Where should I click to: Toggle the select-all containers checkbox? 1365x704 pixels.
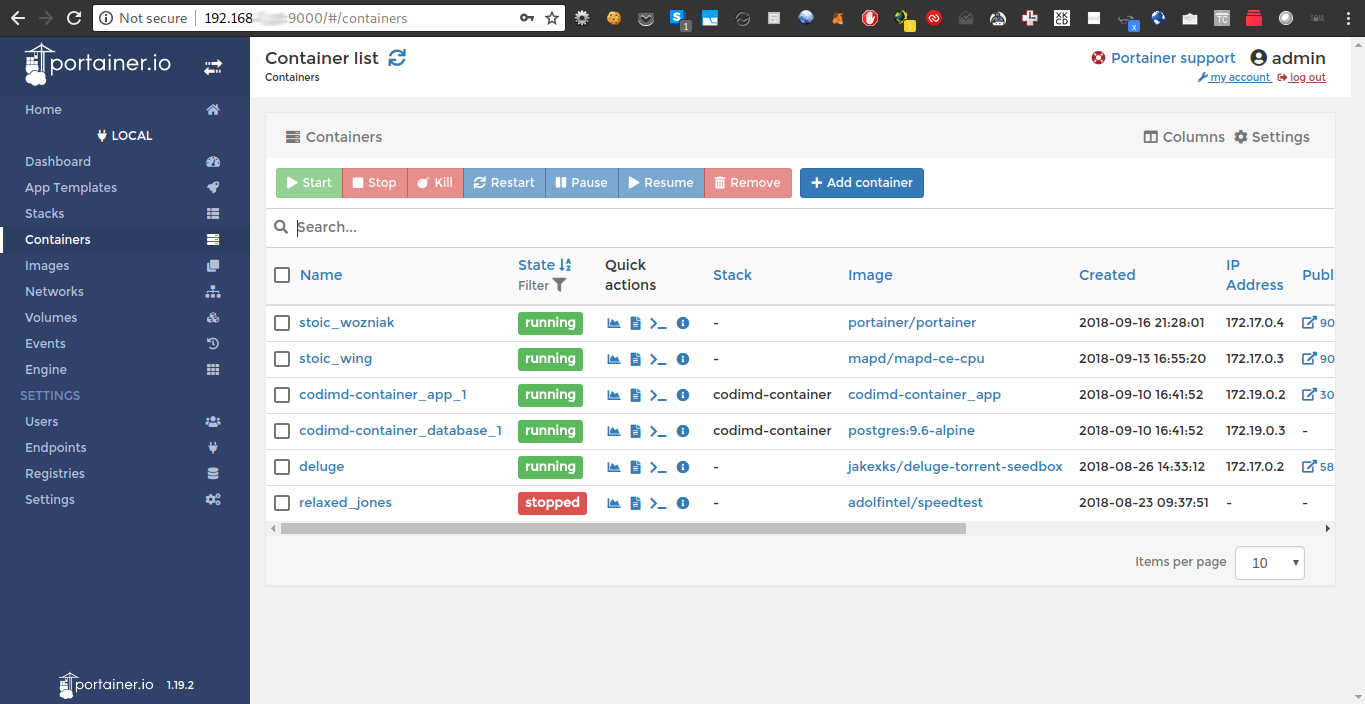click(282, 275)
